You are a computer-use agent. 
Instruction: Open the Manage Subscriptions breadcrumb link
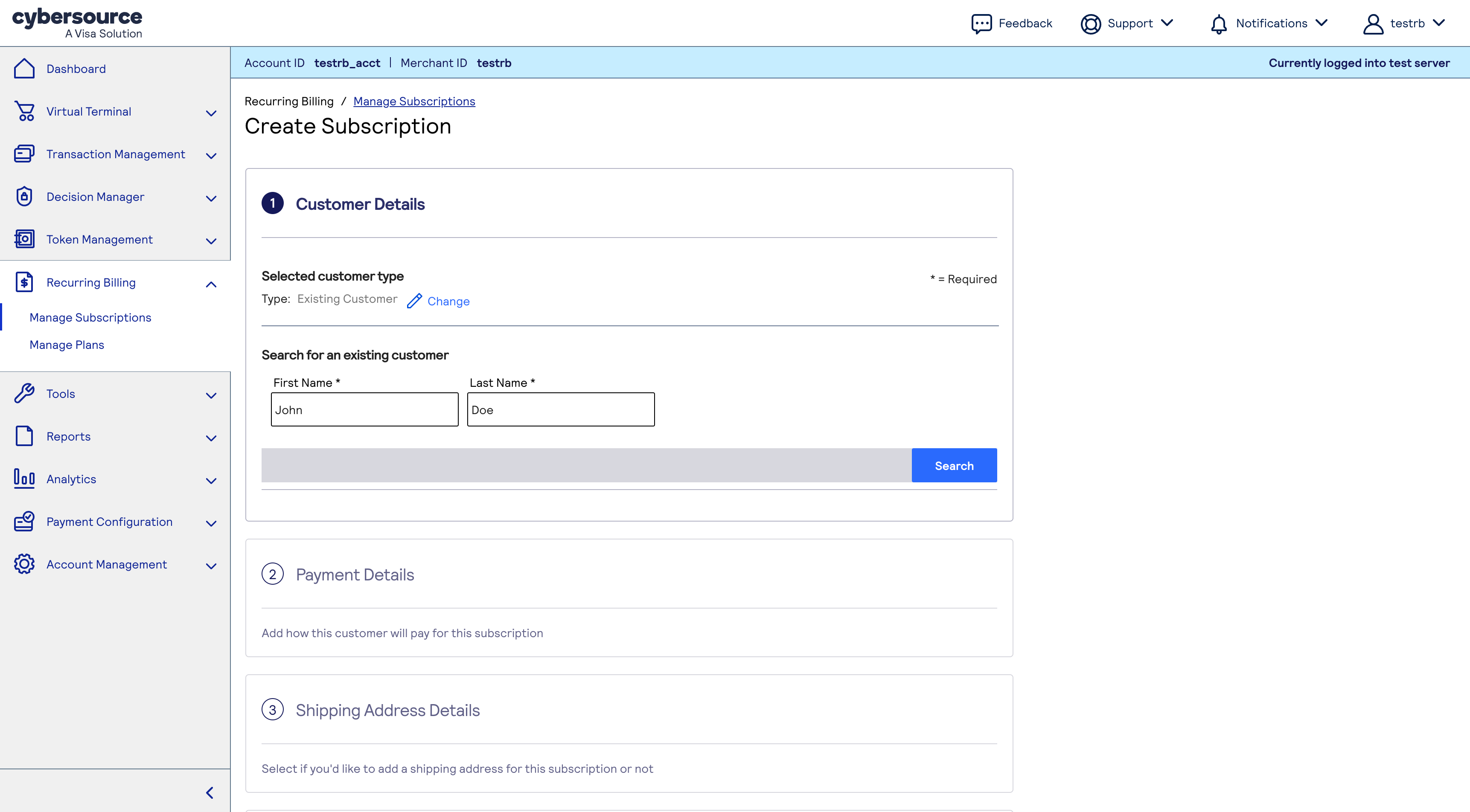point(414,101)
